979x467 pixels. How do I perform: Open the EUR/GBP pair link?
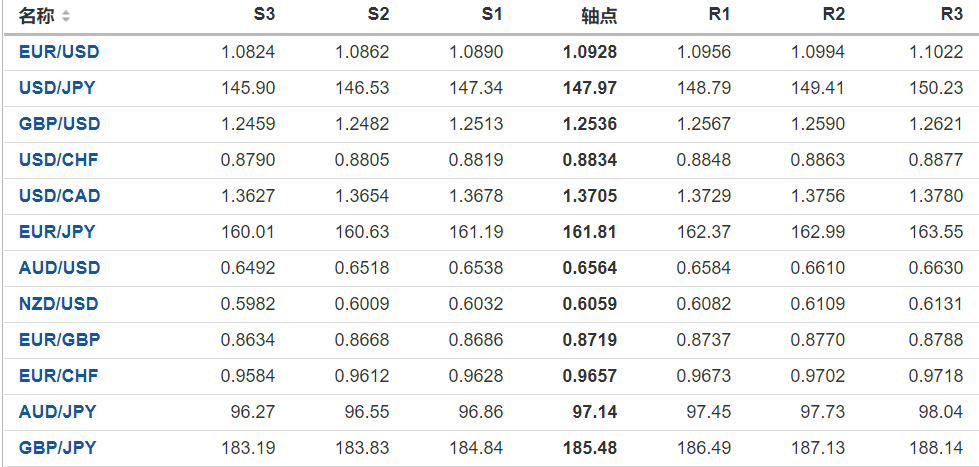(59, 340)
